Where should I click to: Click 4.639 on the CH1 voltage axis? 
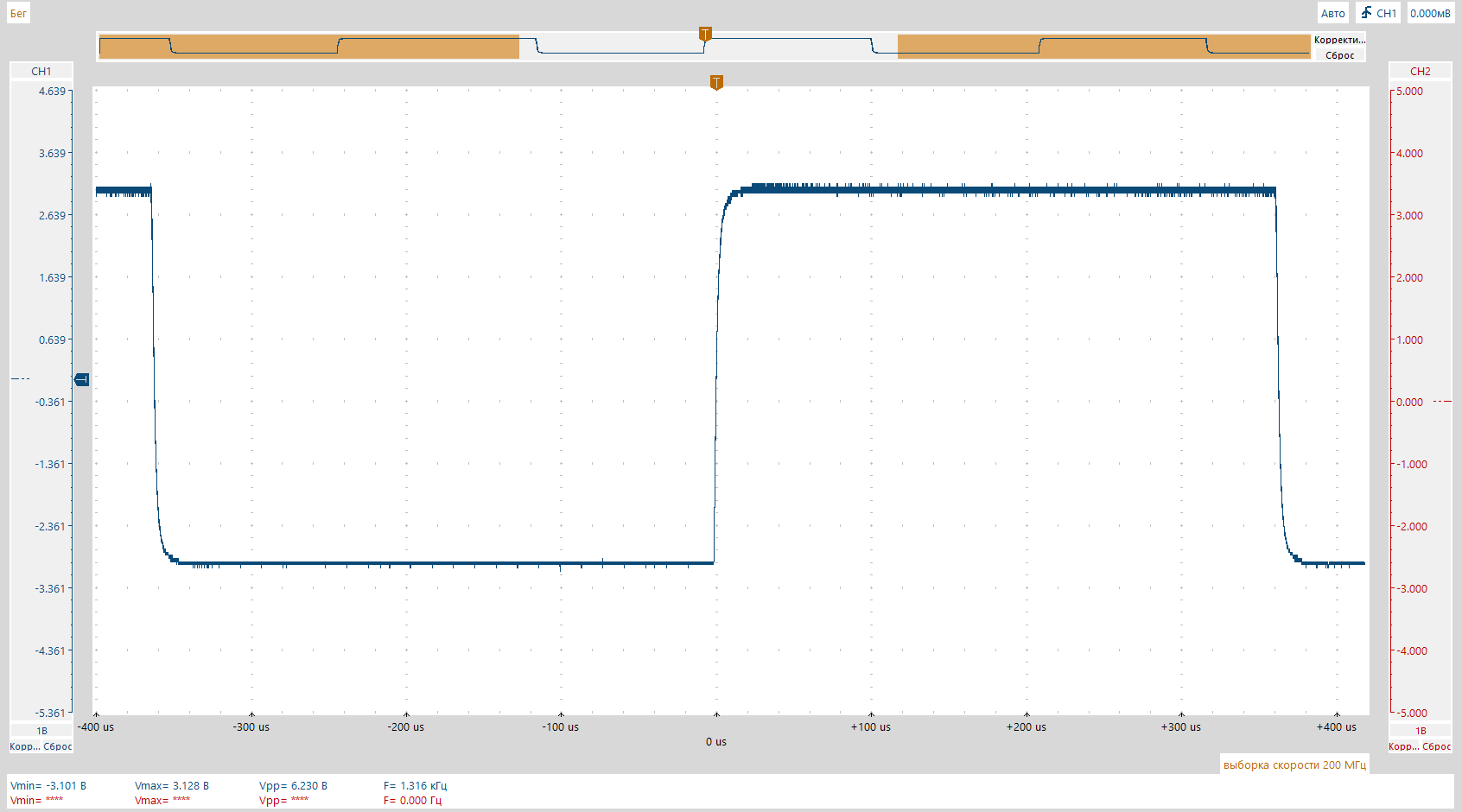click(52, 91)
